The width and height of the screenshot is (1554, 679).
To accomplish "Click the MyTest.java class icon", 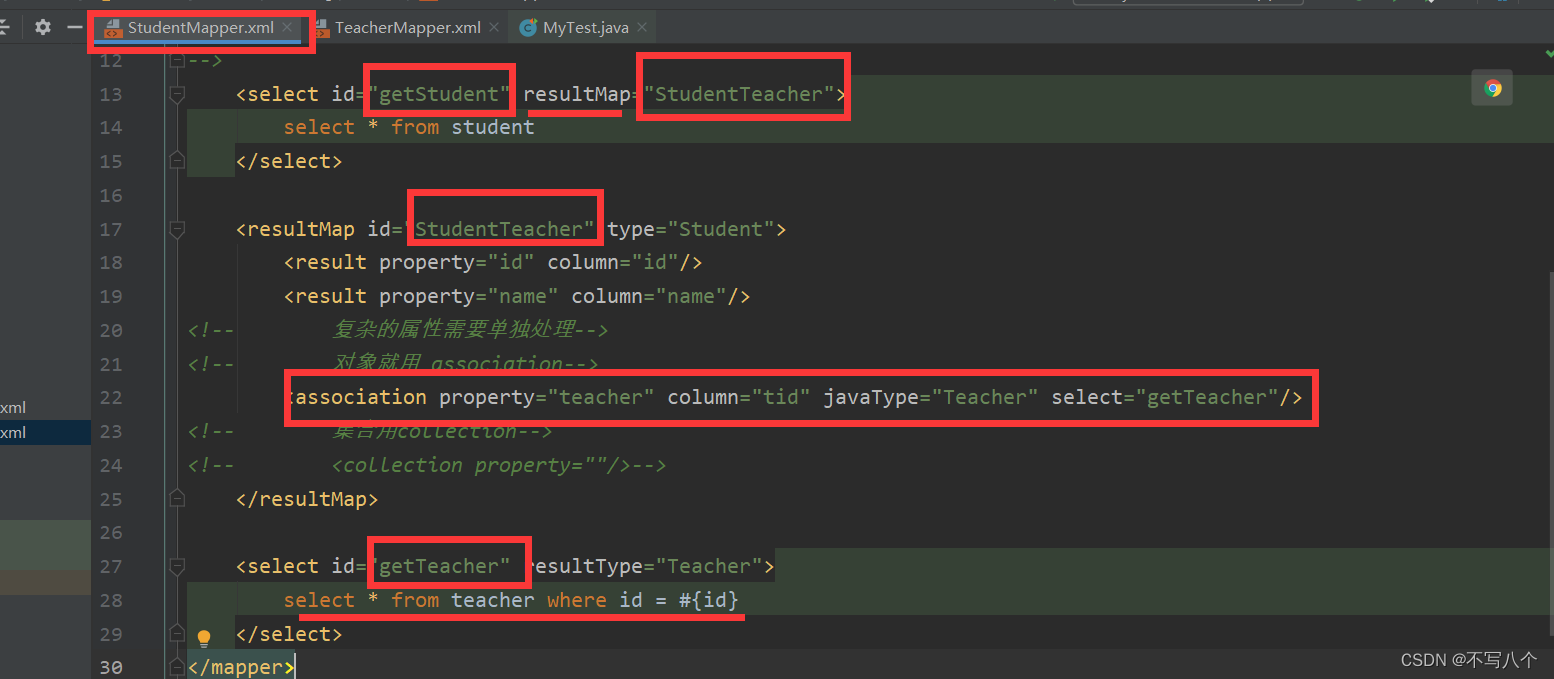I will (528, 28).
